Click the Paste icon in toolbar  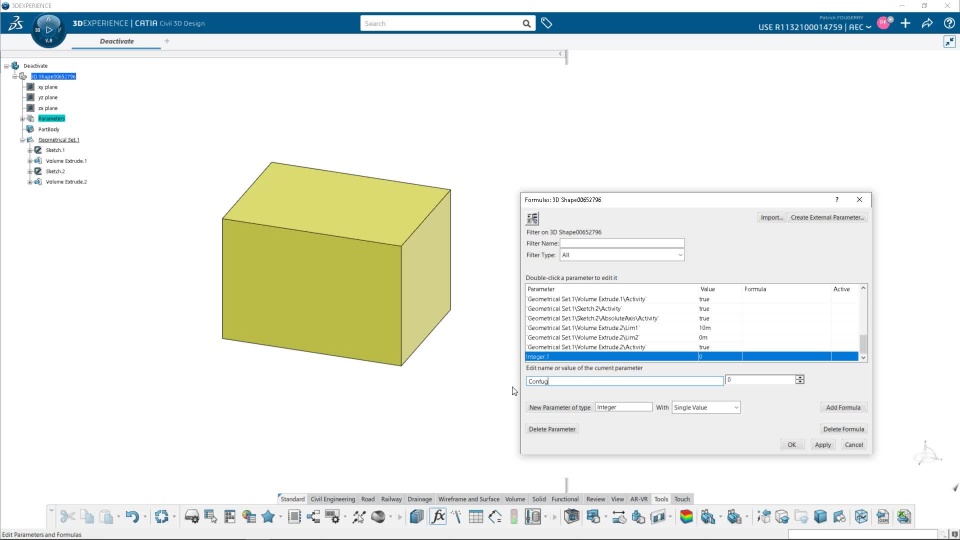coord(106,517)
